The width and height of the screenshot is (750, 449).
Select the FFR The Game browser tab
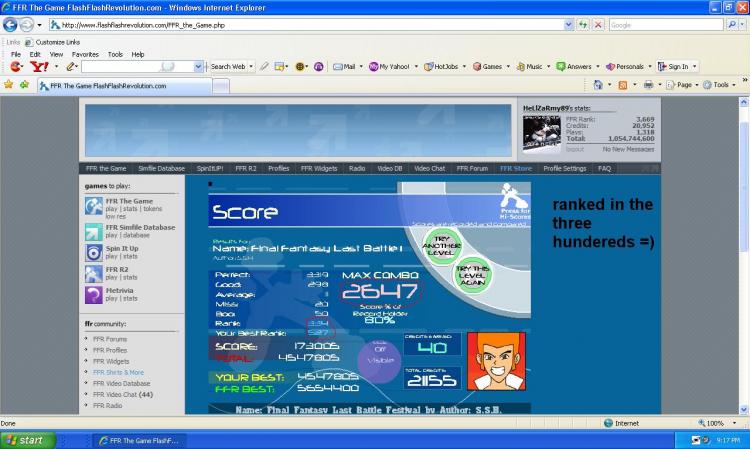point(124,86)
